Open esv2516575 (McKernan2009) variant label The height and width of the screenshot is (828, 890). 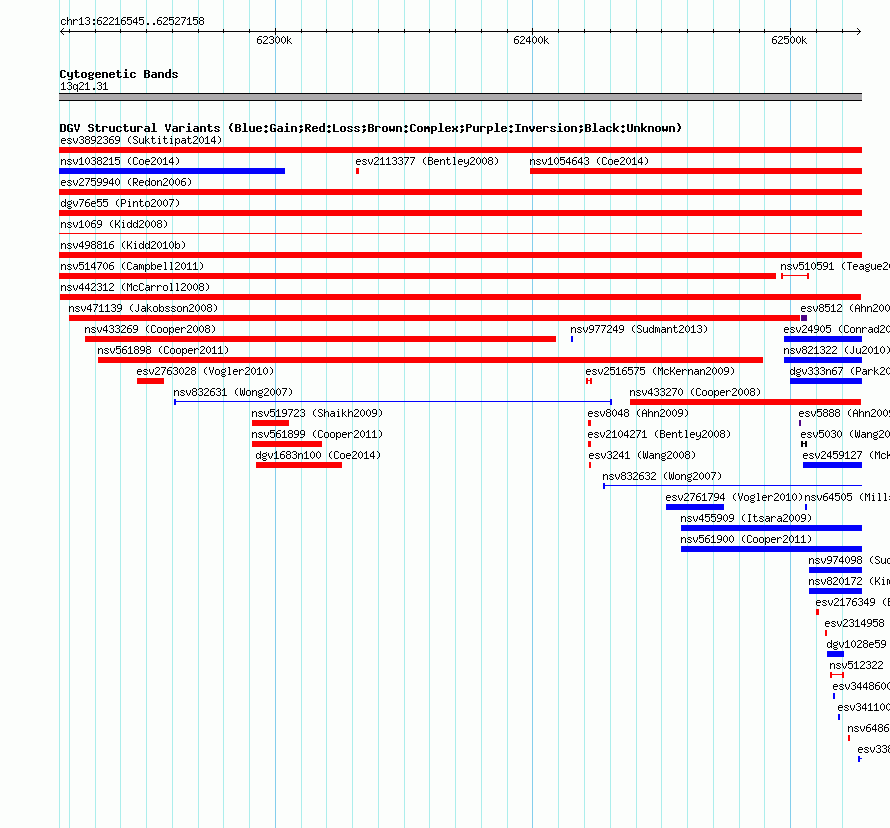(660, 371)
